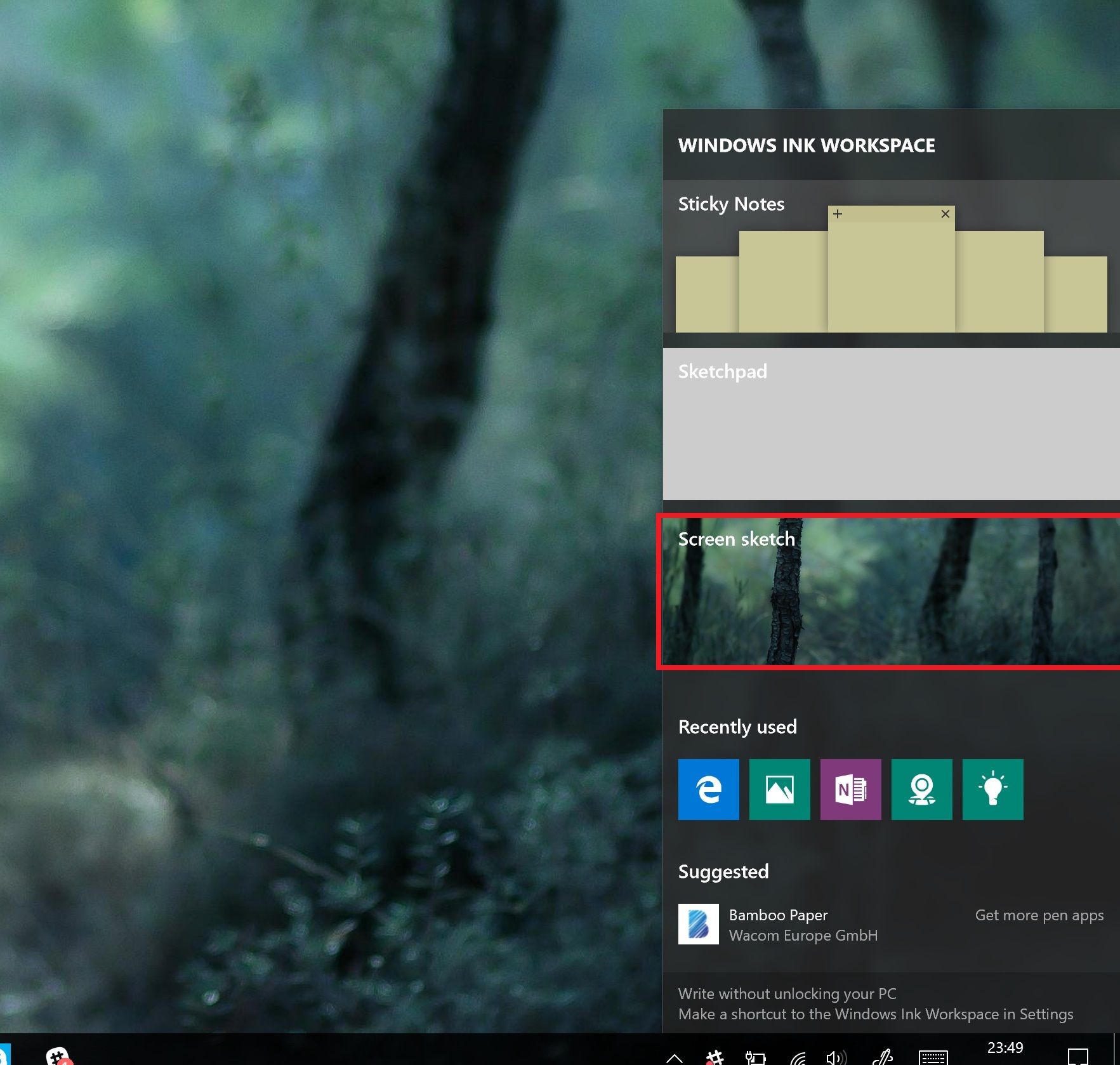Open Maps from Recently used
The image size is (1120, 1065).
pyautogui.click(x=921, y=790)
